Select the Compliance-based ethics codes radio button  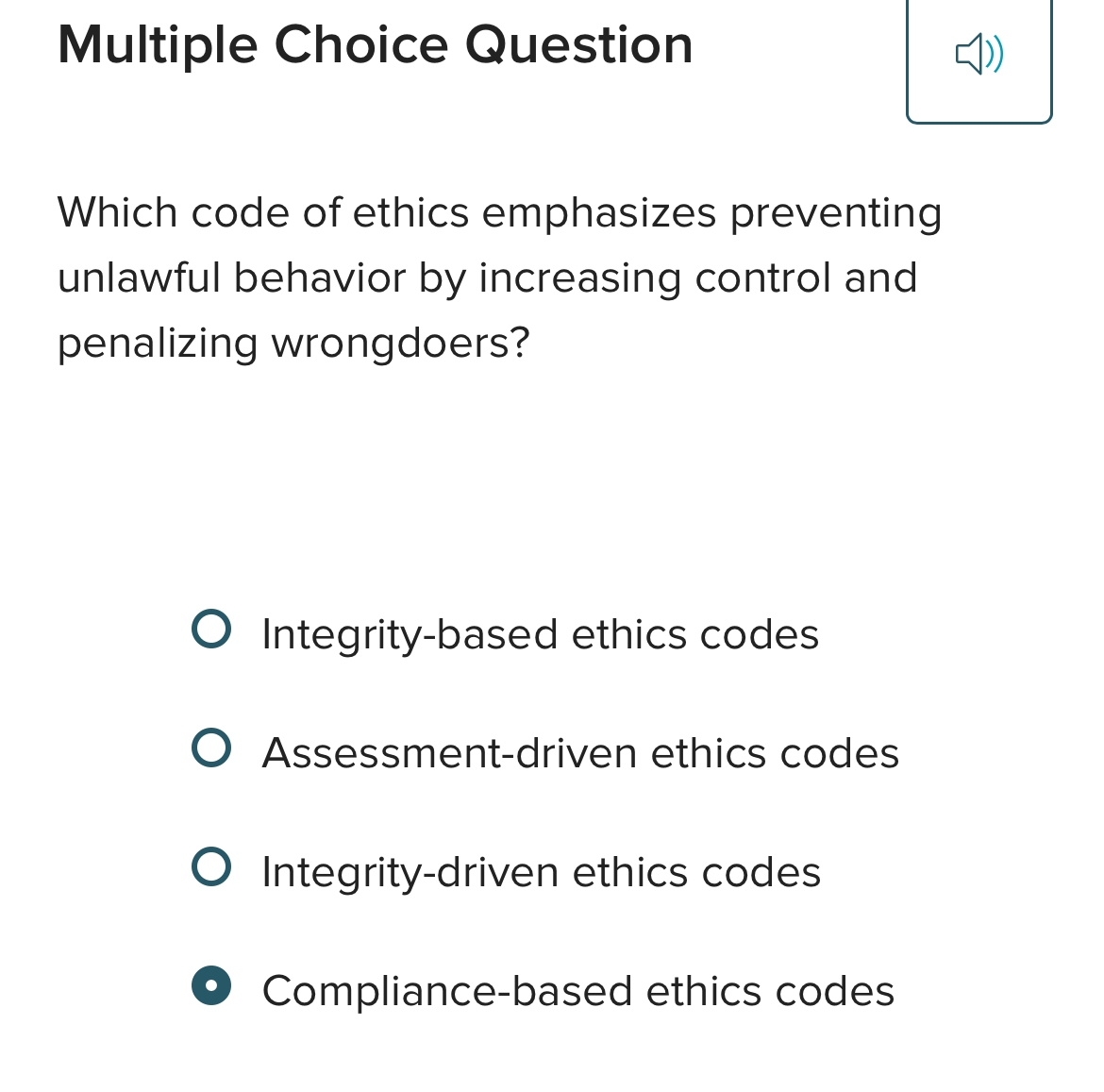[x=211, y=986]
